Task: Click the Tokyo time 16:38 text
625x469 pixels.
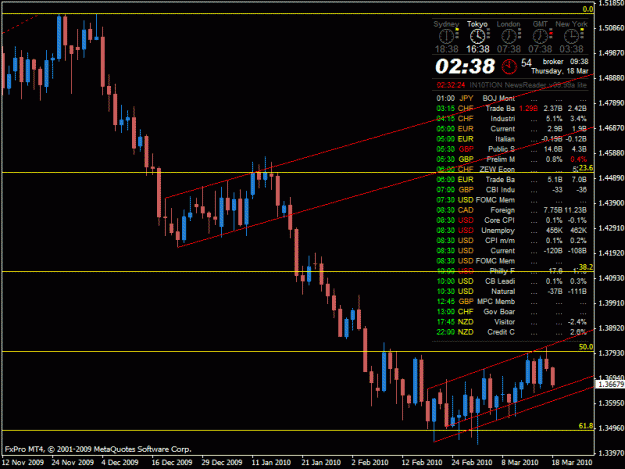Action: pyautogui.click(x=478, y=49)
